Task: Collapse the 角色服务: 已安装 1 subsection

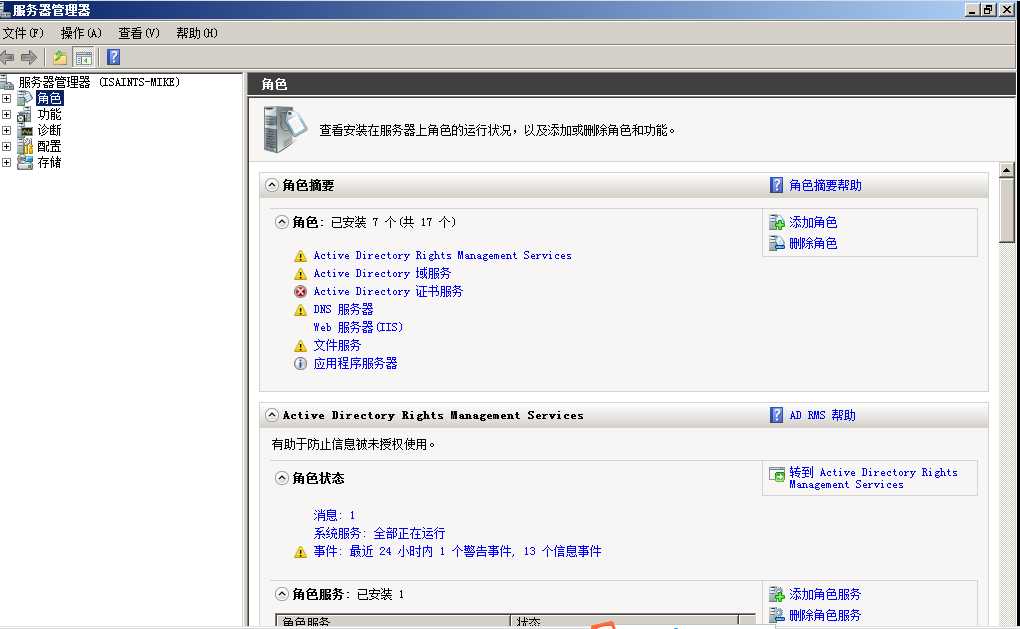Action: click(282, 594)
